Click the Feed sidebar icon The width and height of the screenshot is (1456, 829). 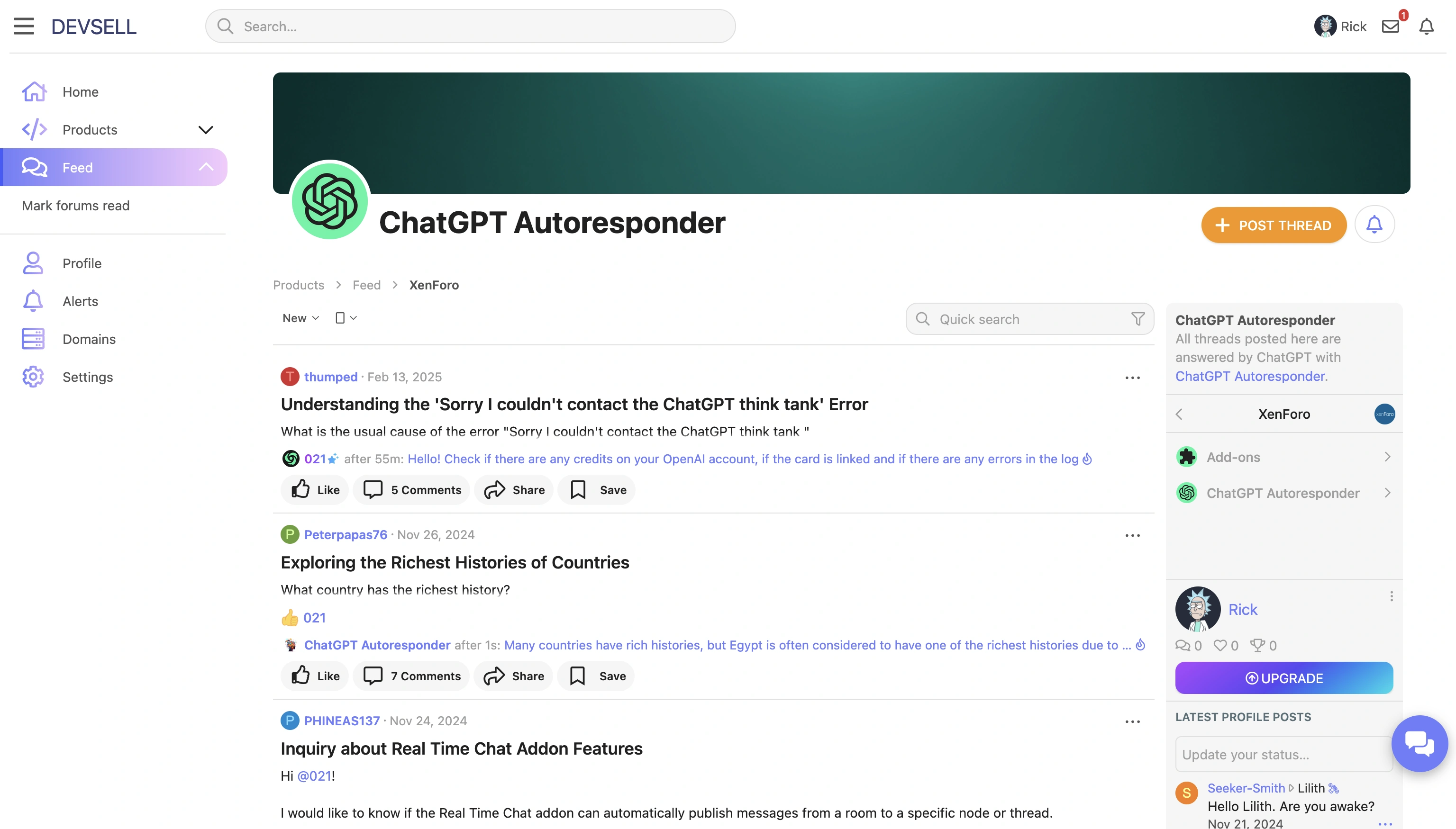pyautogui.click(x=34, y=167)
